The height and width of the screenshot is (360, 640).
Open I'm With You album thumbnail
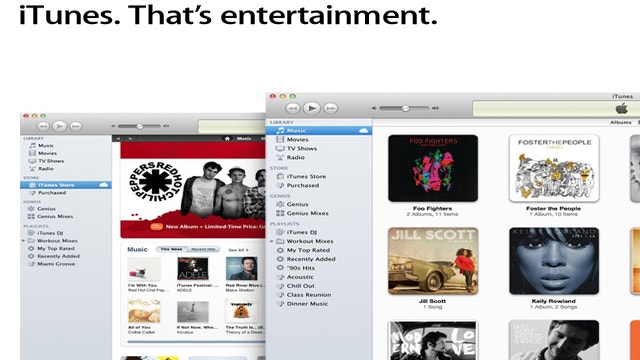click(144, 269)
